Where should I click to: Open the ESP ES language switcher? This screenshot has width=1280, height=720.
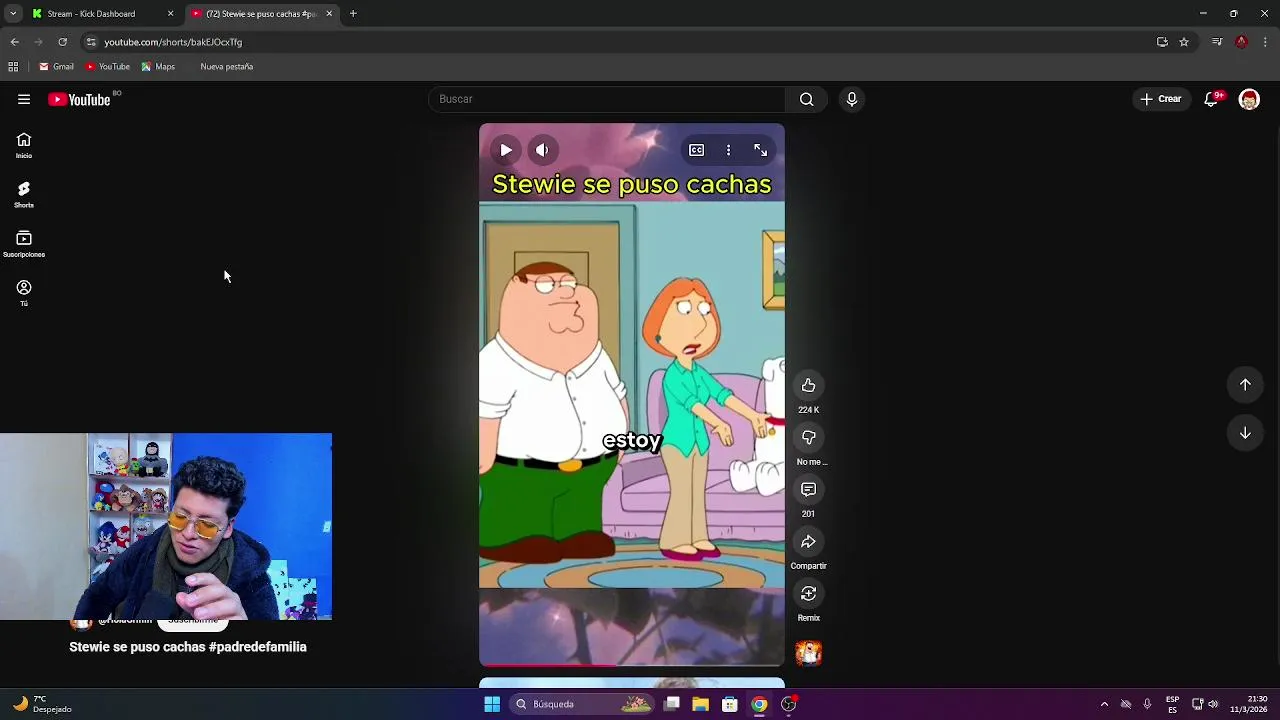1172,704
